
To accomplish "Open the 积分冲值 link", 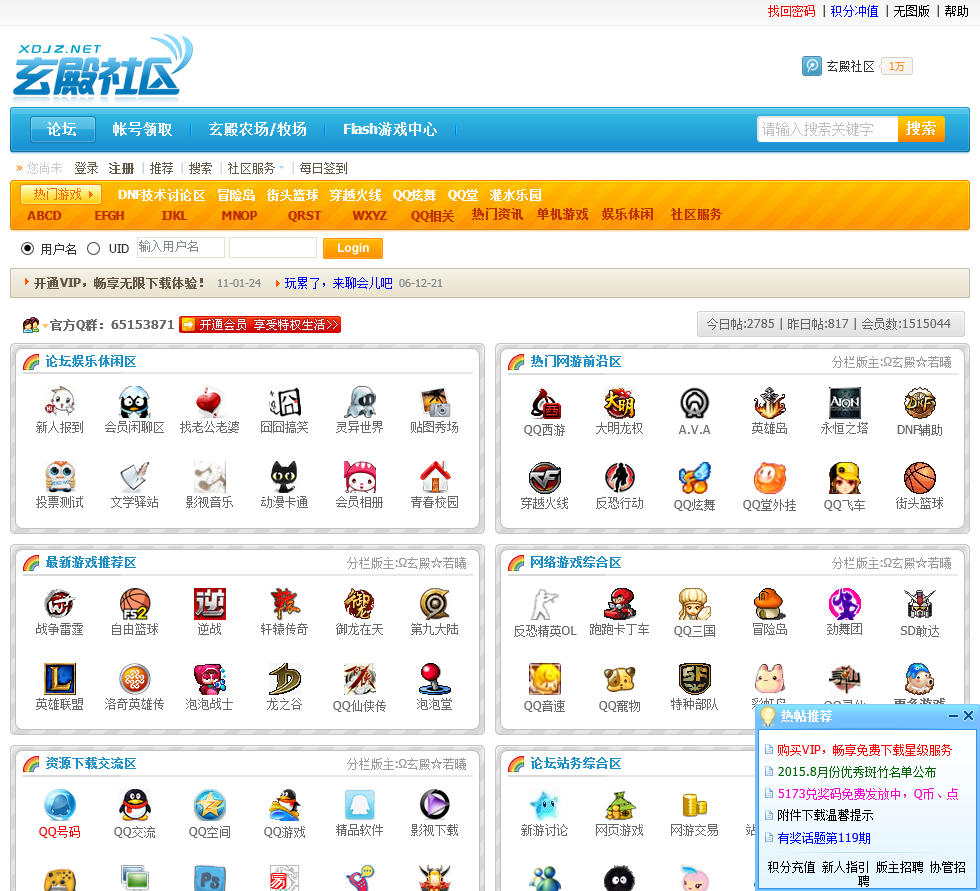I will pos(854,11).
